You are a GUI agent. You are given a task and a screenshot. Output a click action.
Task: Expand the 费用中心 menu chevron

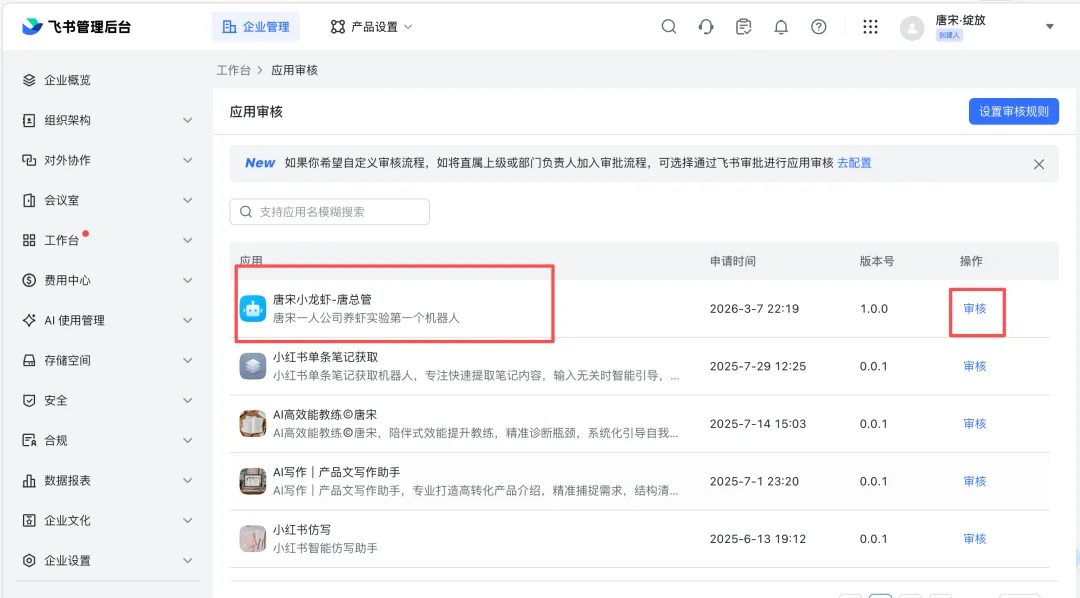[187, 280]
